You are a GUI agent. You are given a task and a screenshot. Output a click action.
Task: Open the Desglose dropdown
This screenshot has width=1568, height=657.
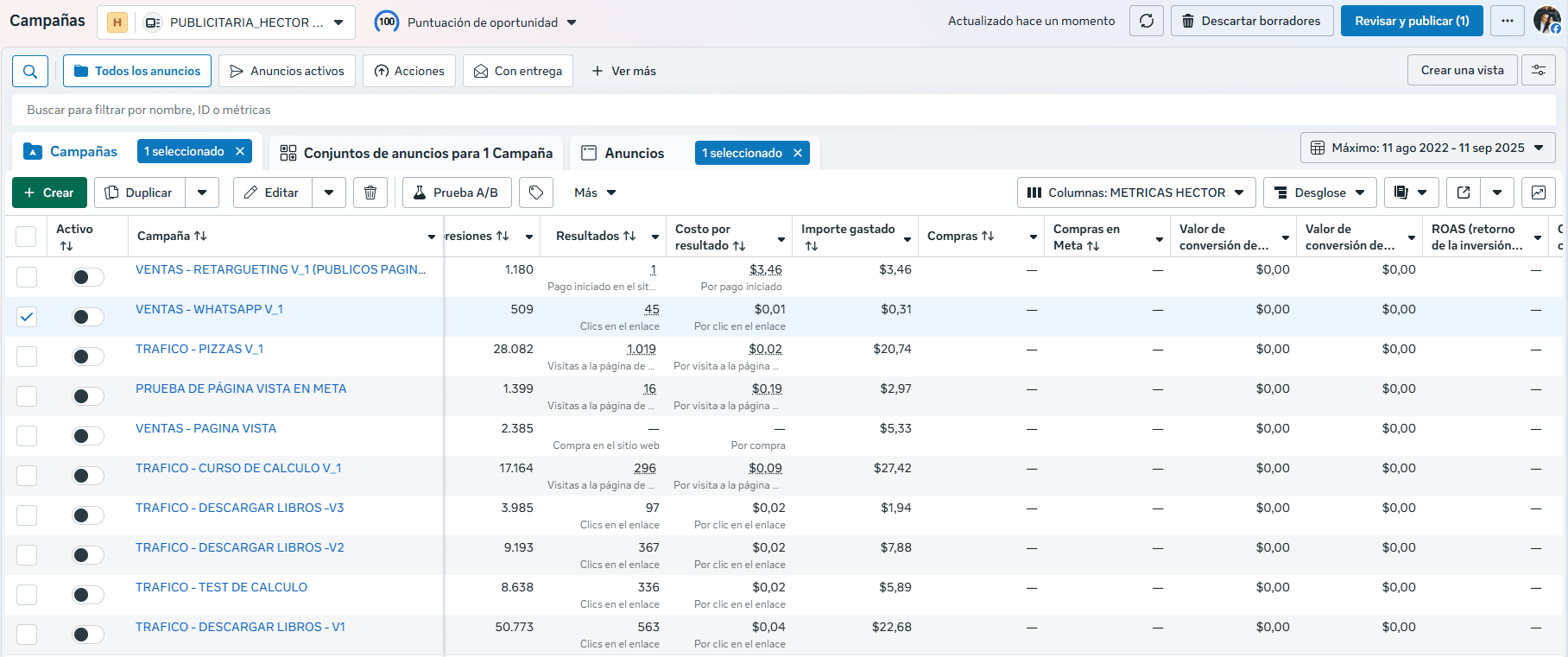pyautogui.click(x=1319, y=193)
